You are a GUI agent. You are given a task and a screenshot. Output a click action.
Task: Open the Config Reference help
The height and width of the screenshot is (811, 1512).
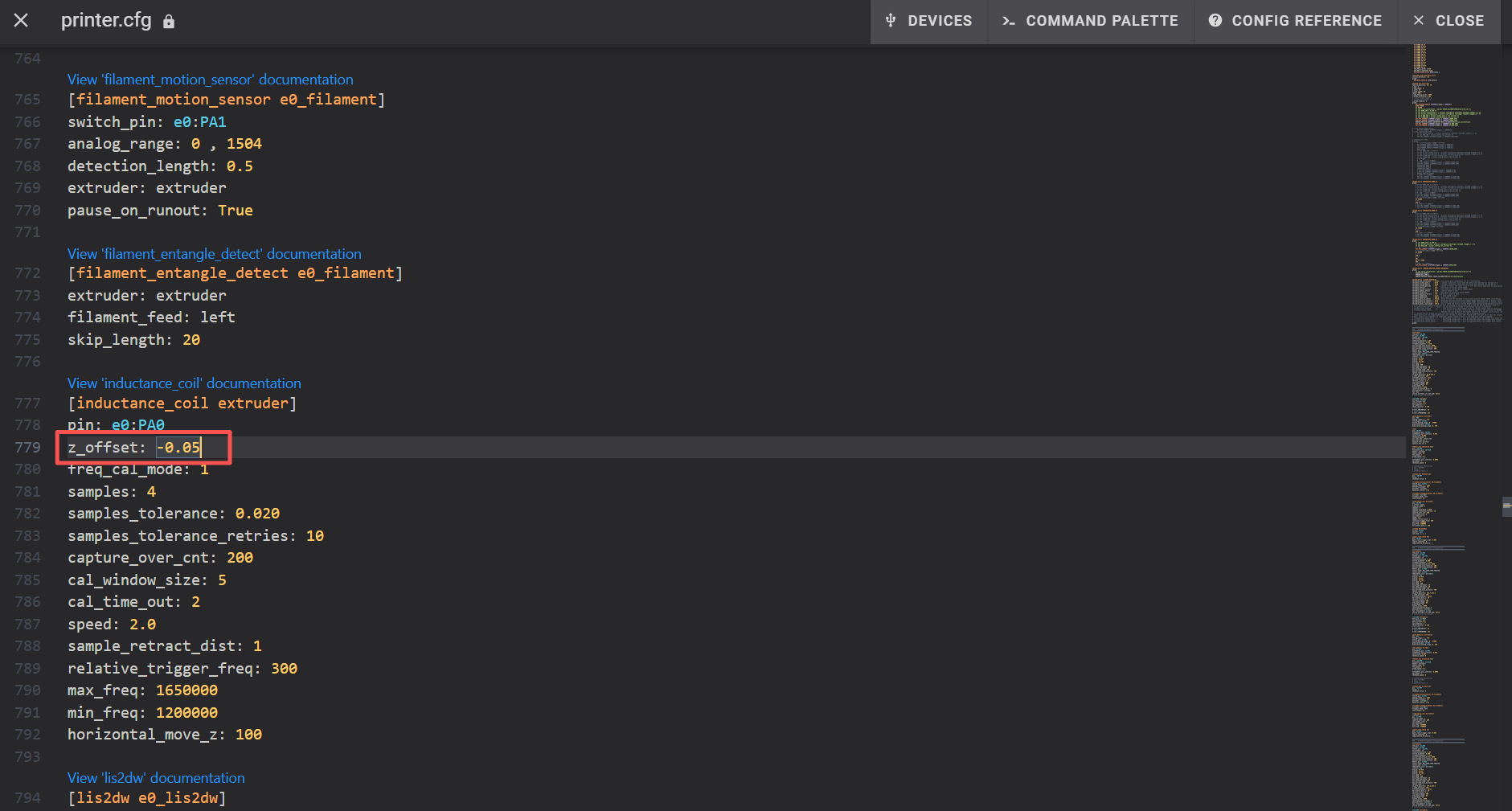point(1295,21)
